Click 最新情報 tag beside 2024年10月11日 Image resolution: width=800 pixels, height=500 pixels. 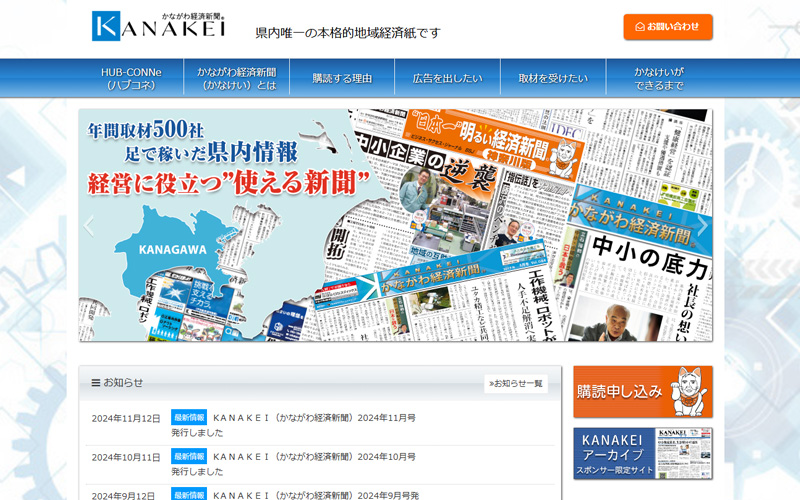click(189, 456)
